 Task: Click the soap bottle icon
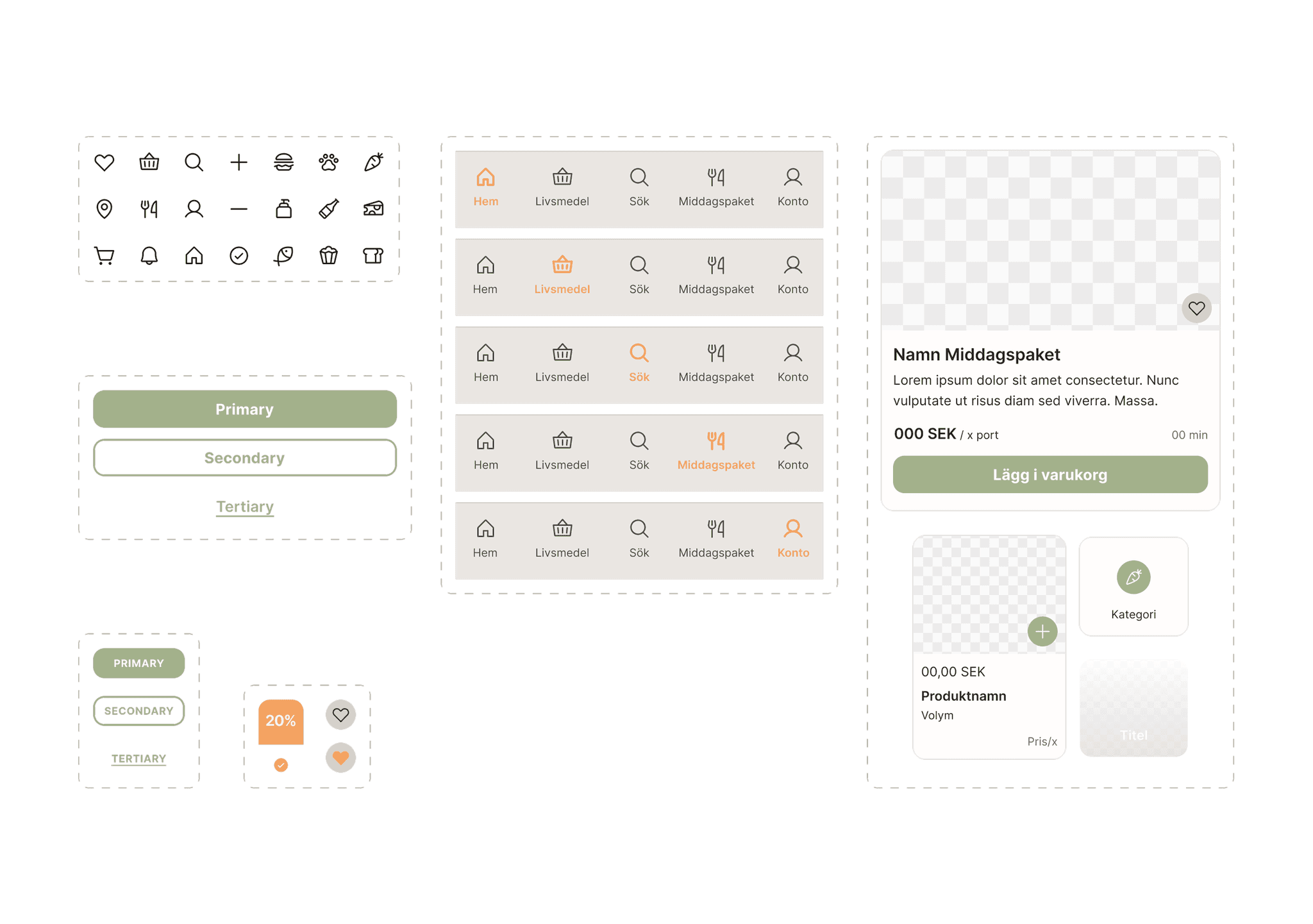point(283,209)
